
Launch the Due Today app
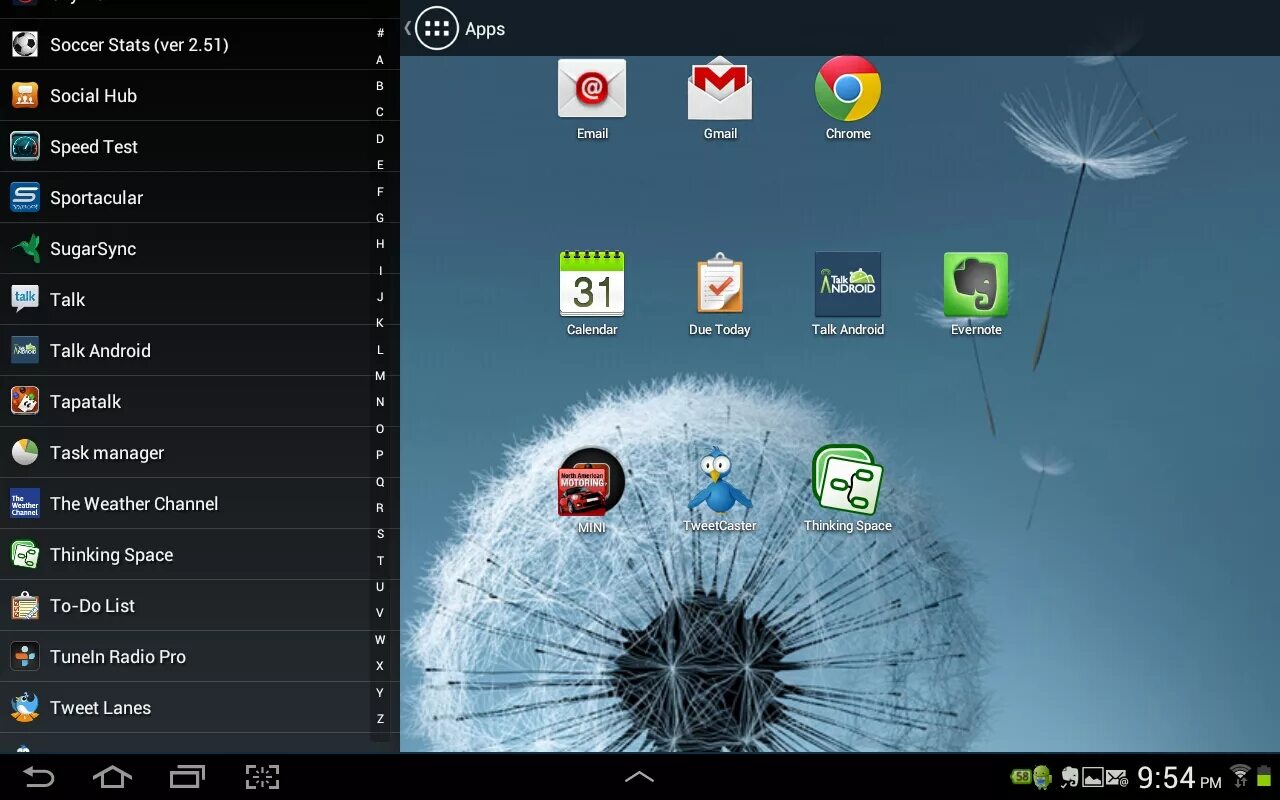(720, 293)
